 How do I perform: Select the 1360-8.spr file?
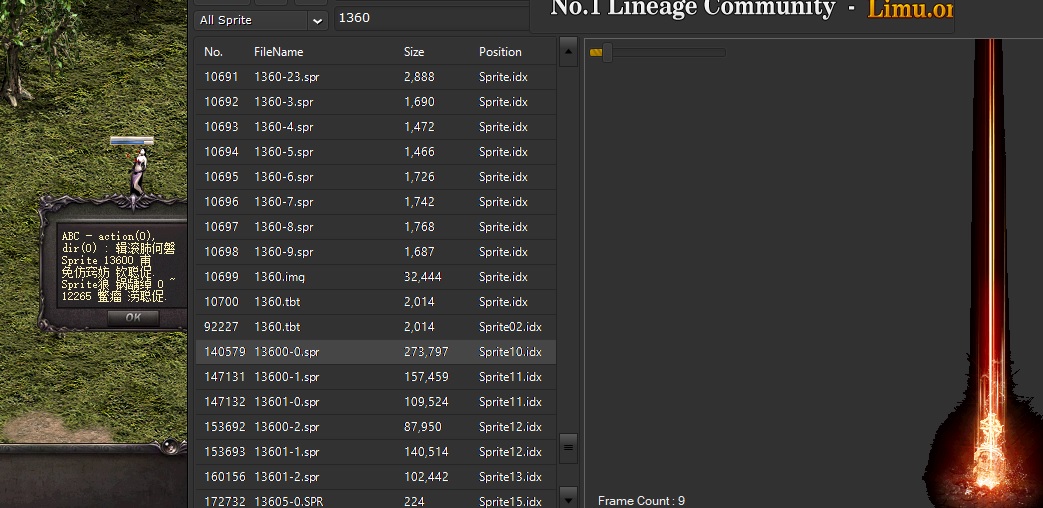376,227
